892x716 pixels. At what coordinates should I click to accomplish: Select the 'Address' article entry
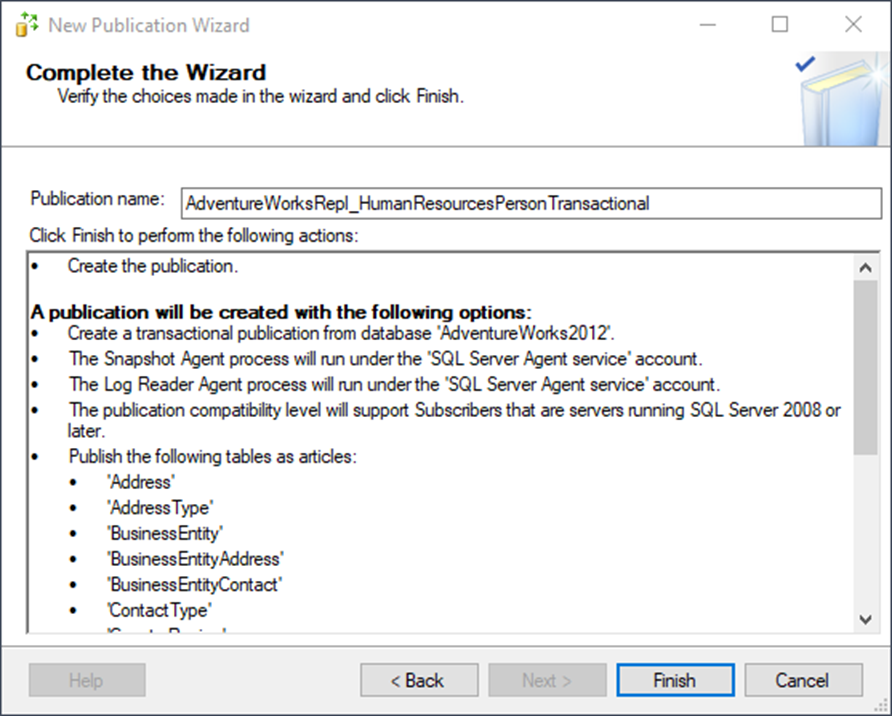click(x=141, y=482)
